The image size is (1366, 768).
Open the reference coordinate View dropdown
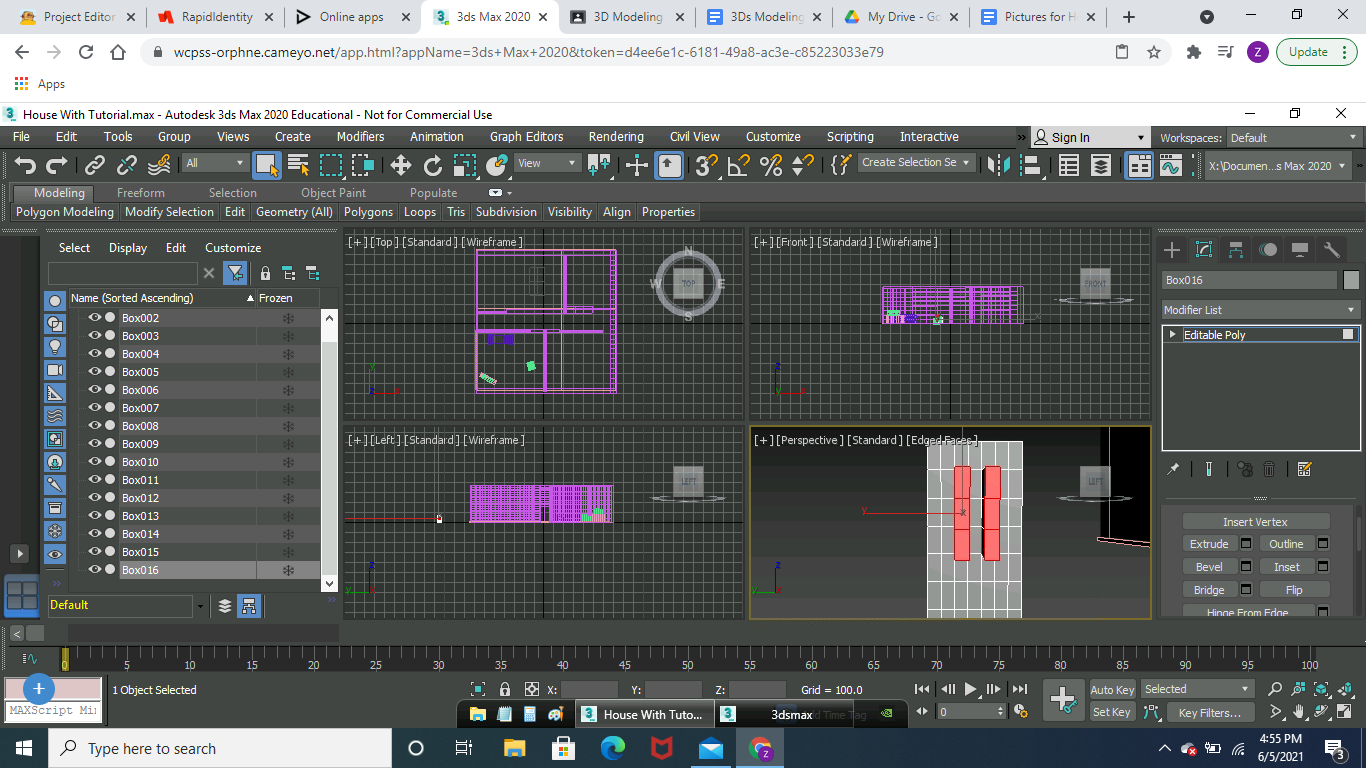point(547,163)
